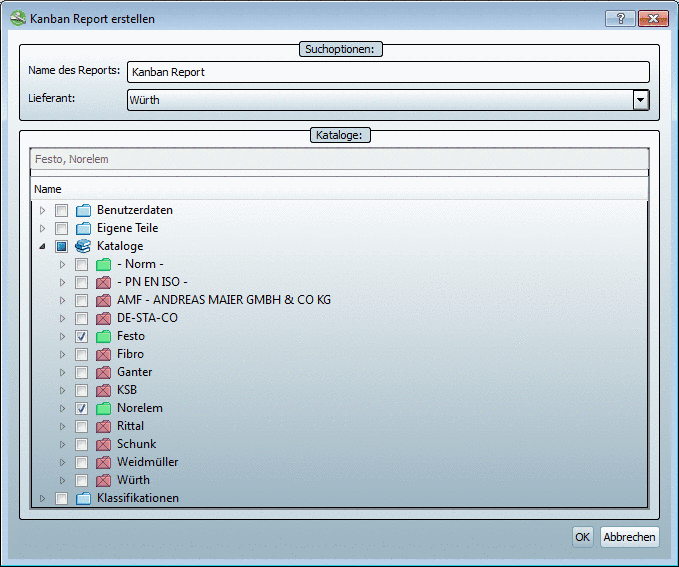Close the Kanban Report erstellen dialog

click(653, 19)
